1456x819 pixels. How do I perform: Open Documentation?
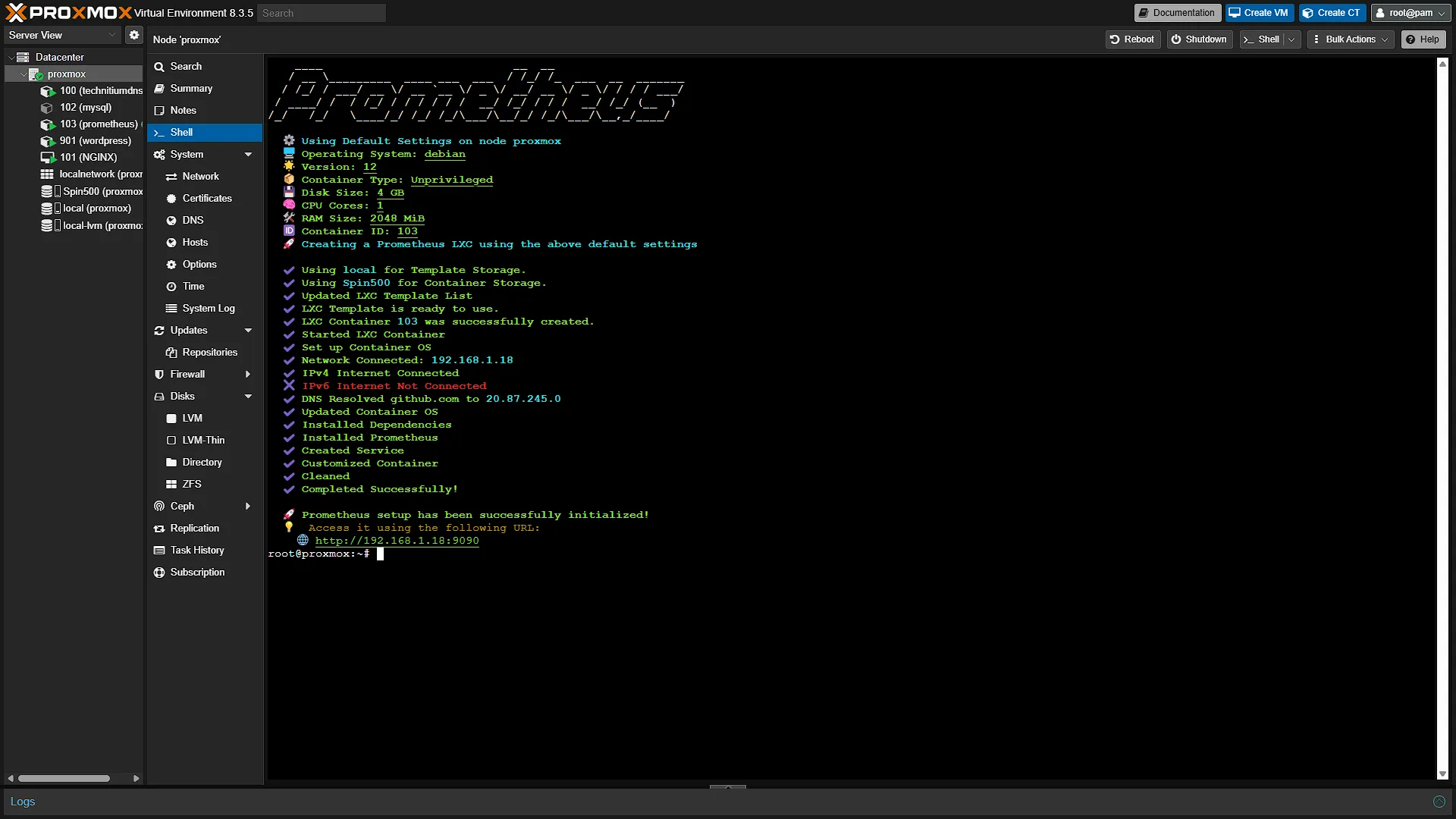1177,13
